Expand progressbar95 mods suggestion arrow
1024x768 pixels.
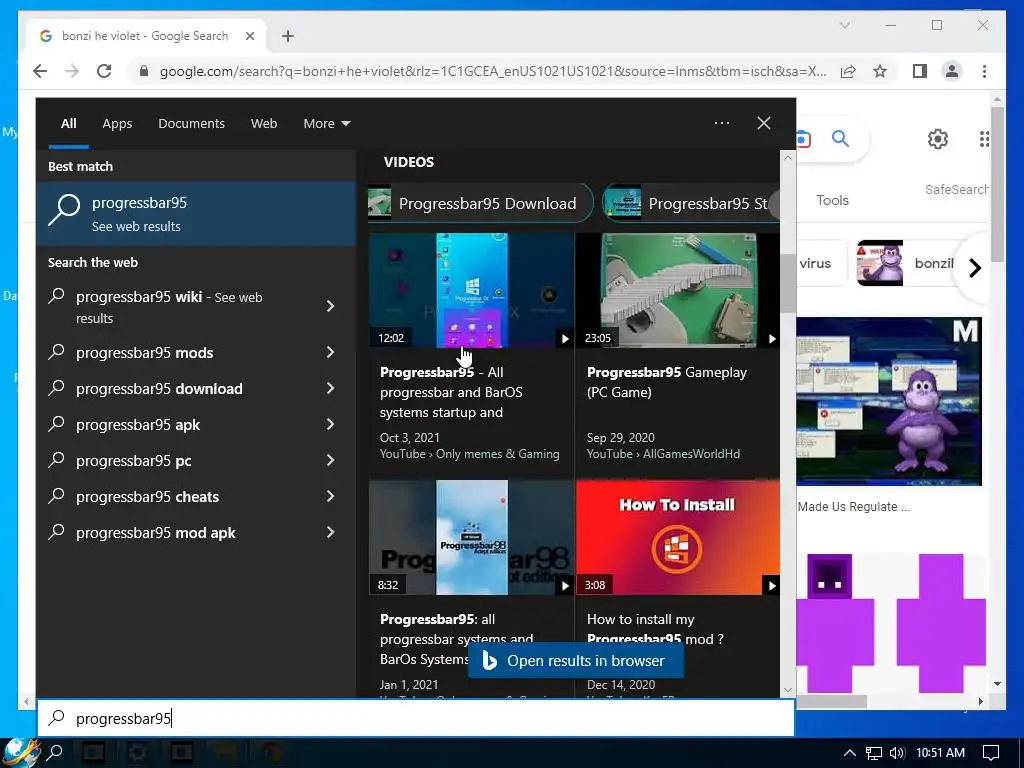tap(330, 353)
